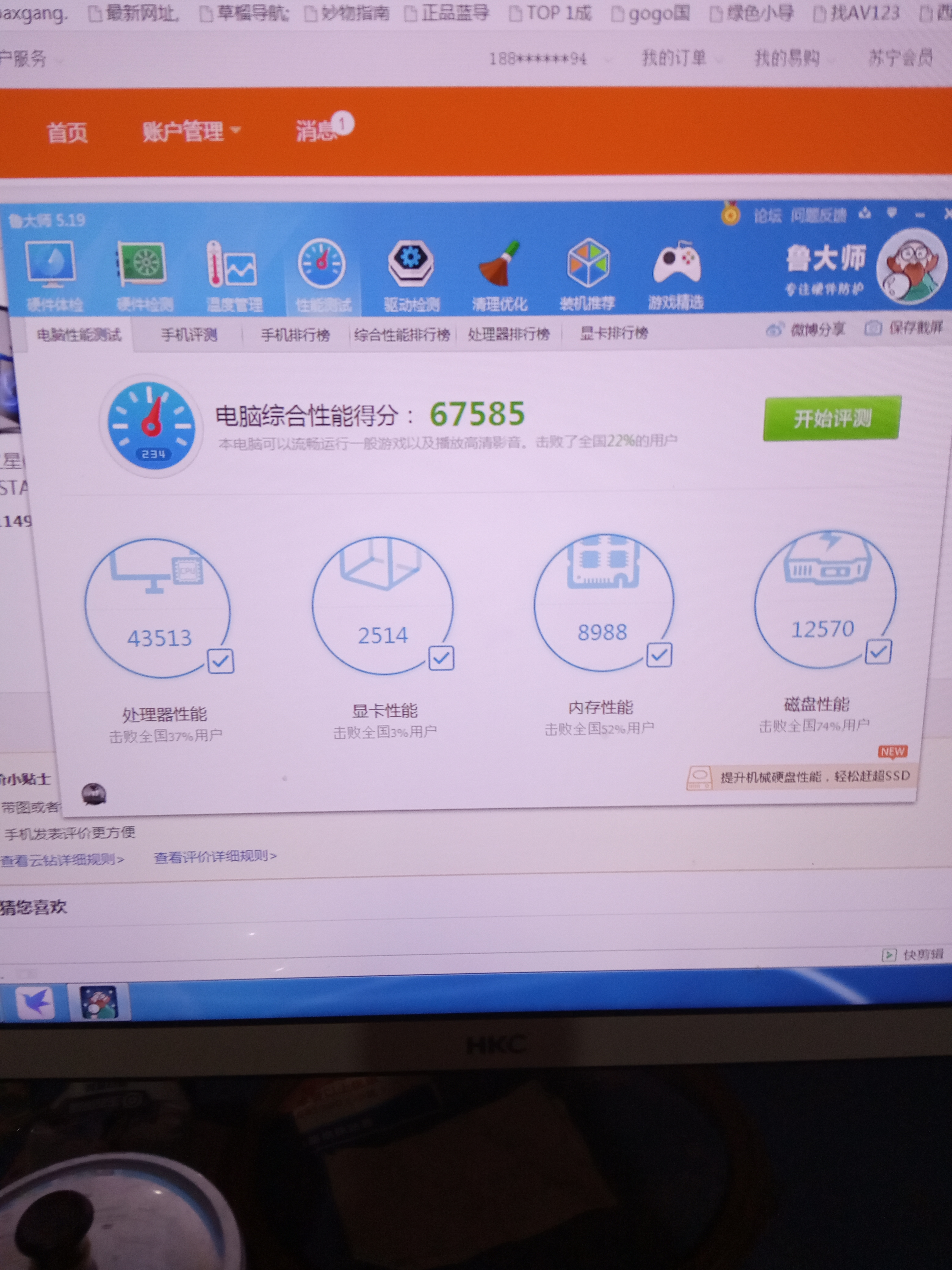The image size is (952, 1270).
Task: Open the 妙物指南 bookmark
Action: click(347, 13)
